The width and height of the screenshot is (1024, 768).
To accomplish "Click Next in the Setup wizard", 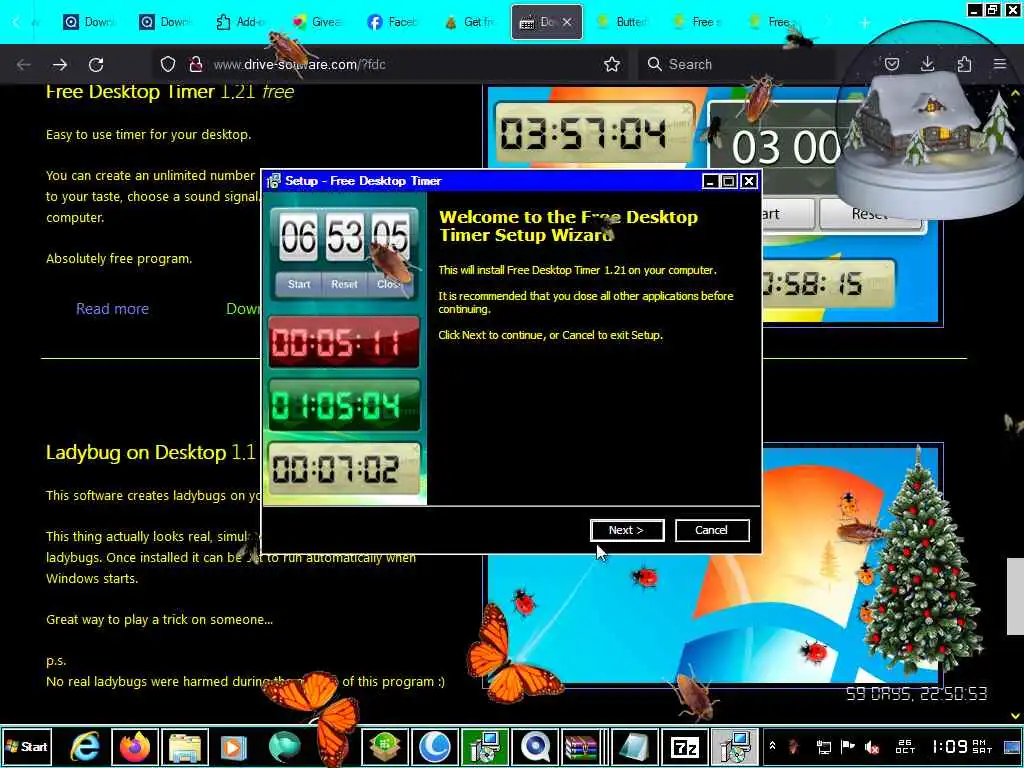I will click(x=627, y=530).
